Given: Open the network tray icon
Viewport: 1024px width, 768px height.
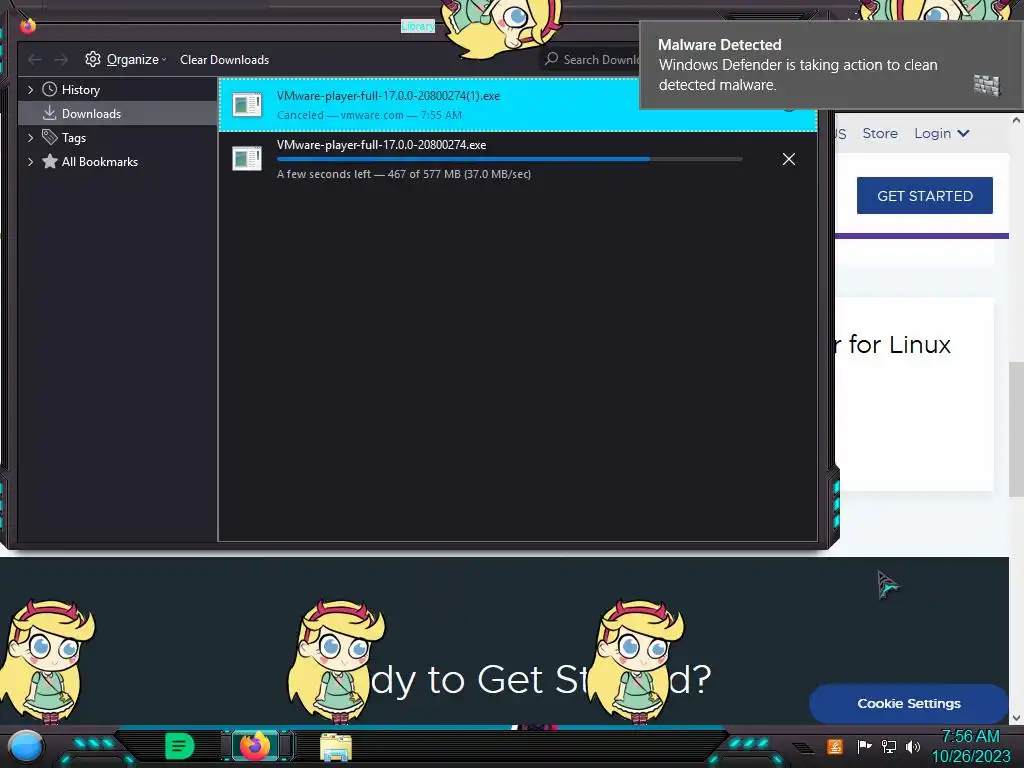Looking at the screenshot, I should [x=889, y=746].
